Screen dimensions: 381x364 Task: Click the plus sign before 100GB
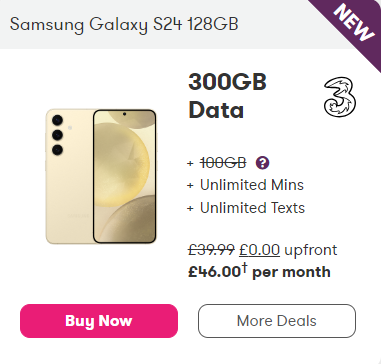click(190, 164)
